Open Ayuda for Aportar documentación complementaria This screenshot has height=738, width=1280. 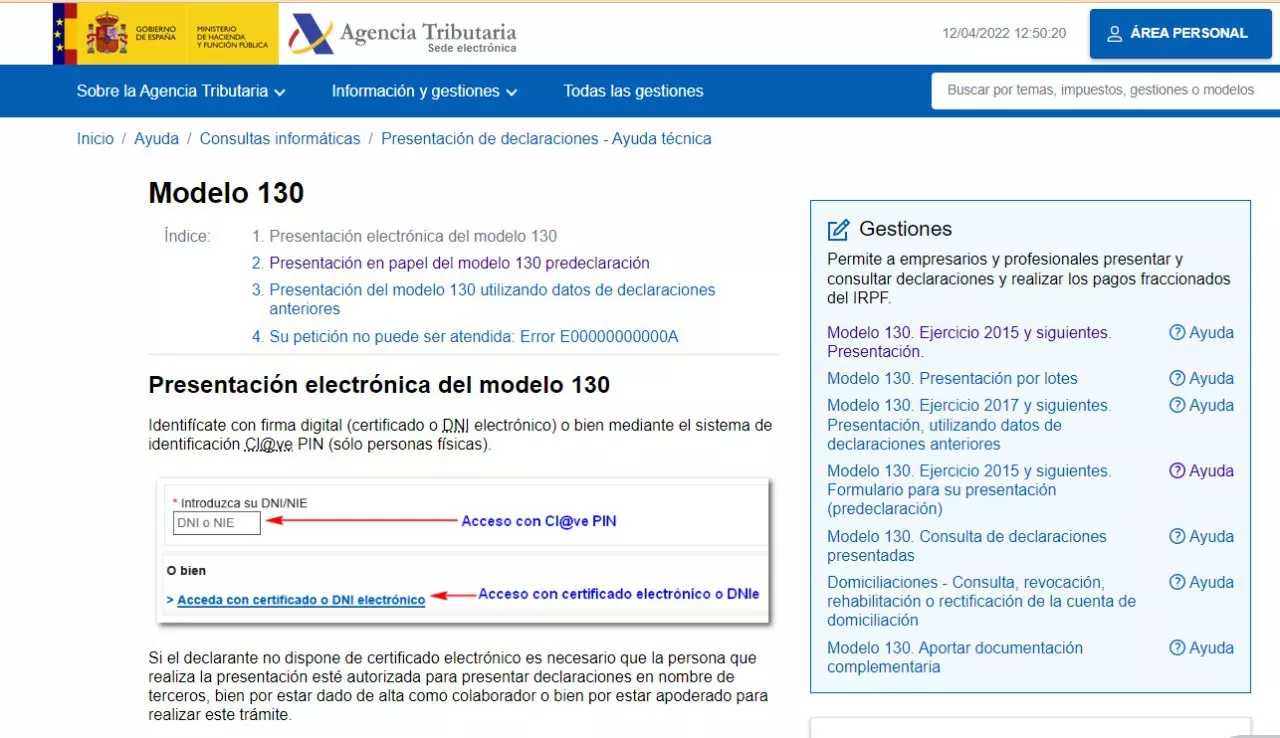pyautogui.click(x=1202, y=648)
